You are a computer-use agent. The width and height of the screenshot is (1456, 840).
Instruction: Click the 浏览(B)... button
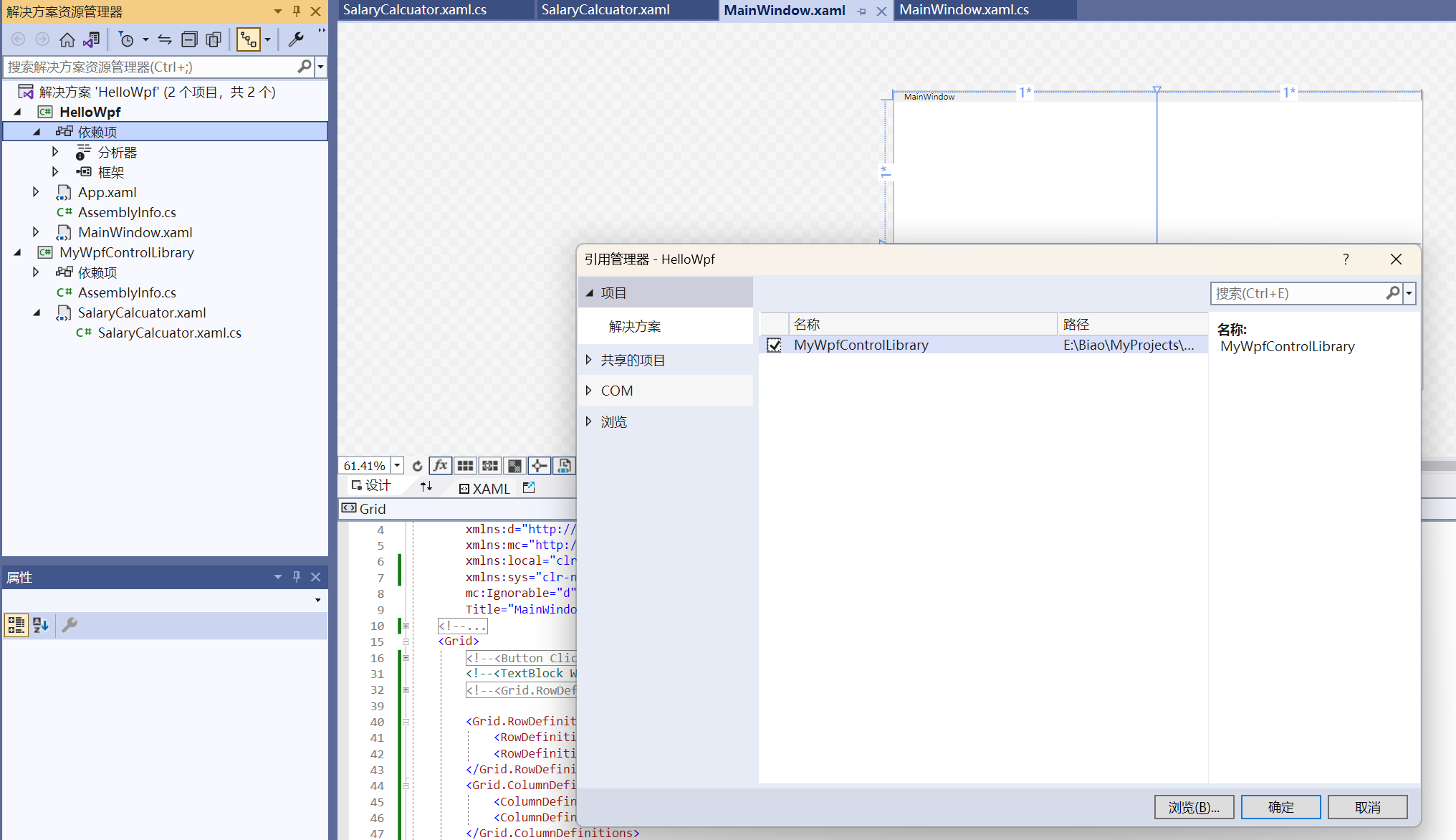point(1194,807)
